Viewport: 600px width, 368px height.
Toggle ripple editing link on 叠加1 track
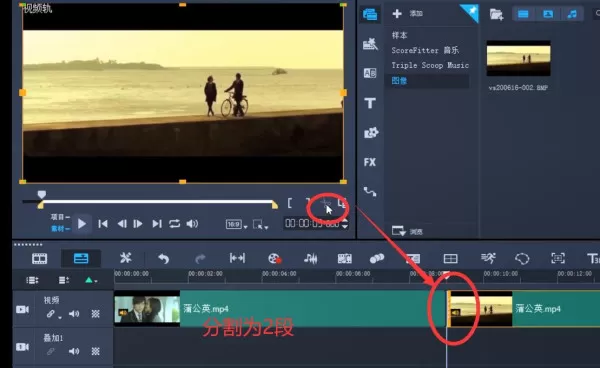51,351
